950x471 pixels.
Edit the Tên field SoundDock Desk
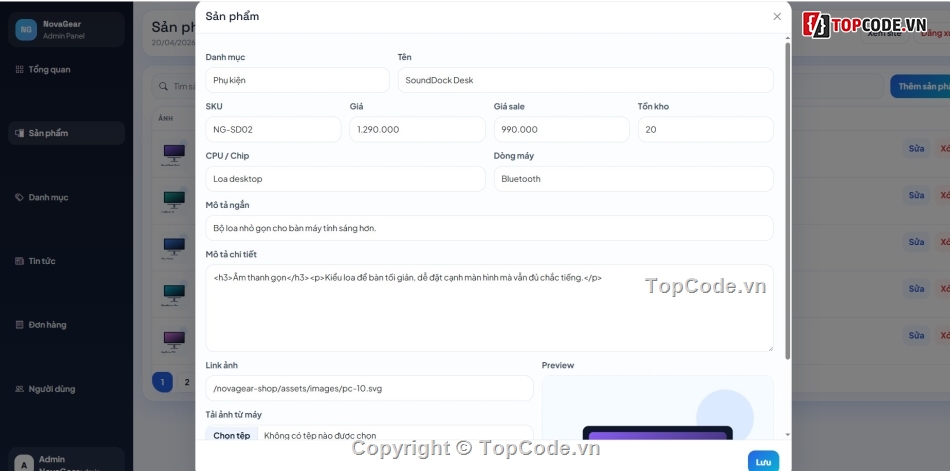coord(585,80)
